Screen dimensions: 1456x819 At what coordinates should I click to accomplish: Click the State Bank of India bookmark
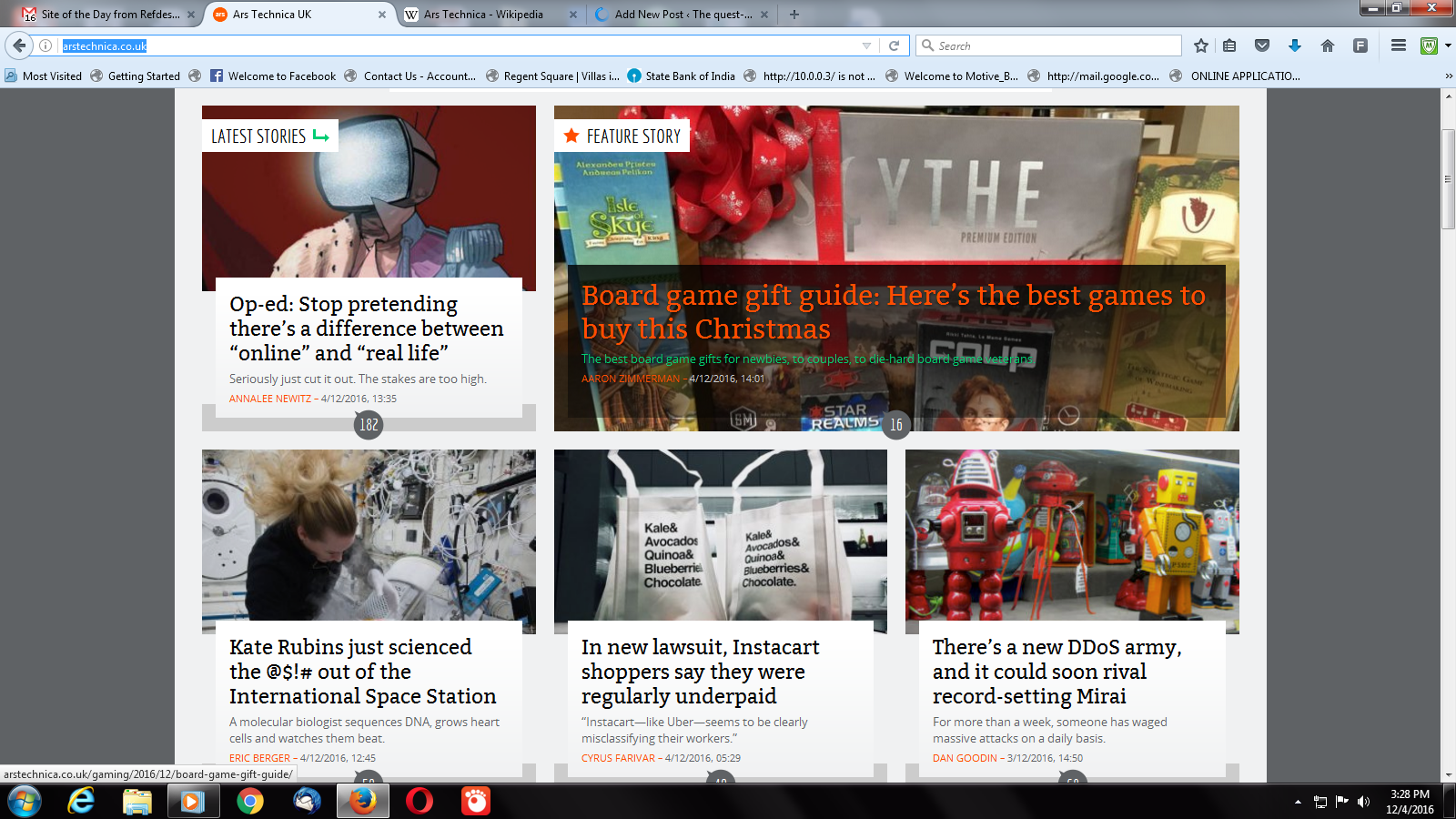click(689, 76)
